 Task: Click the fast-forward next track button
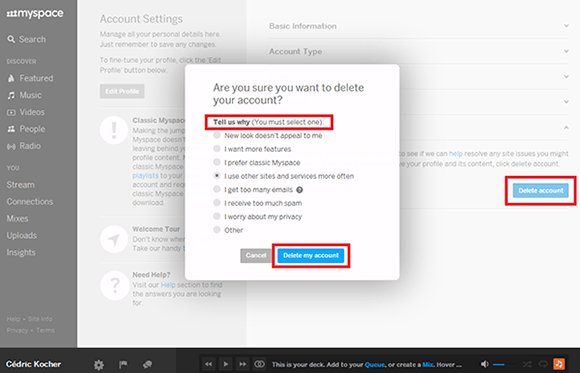243,364
